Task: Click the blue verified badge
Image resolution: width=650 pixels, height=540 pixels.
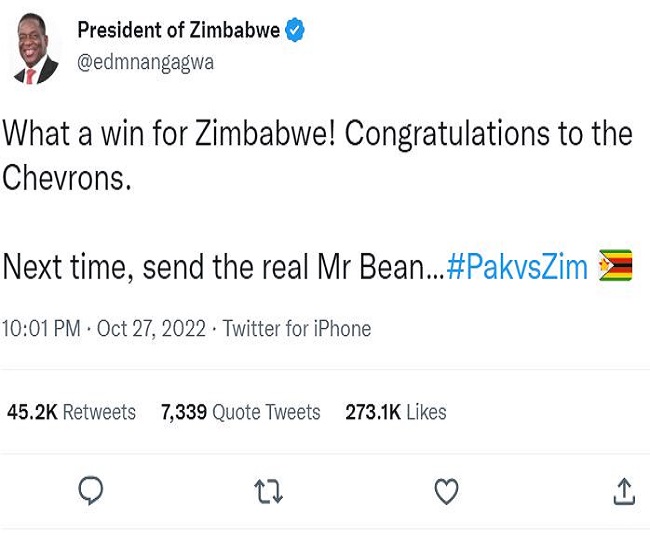Action: 295,31
